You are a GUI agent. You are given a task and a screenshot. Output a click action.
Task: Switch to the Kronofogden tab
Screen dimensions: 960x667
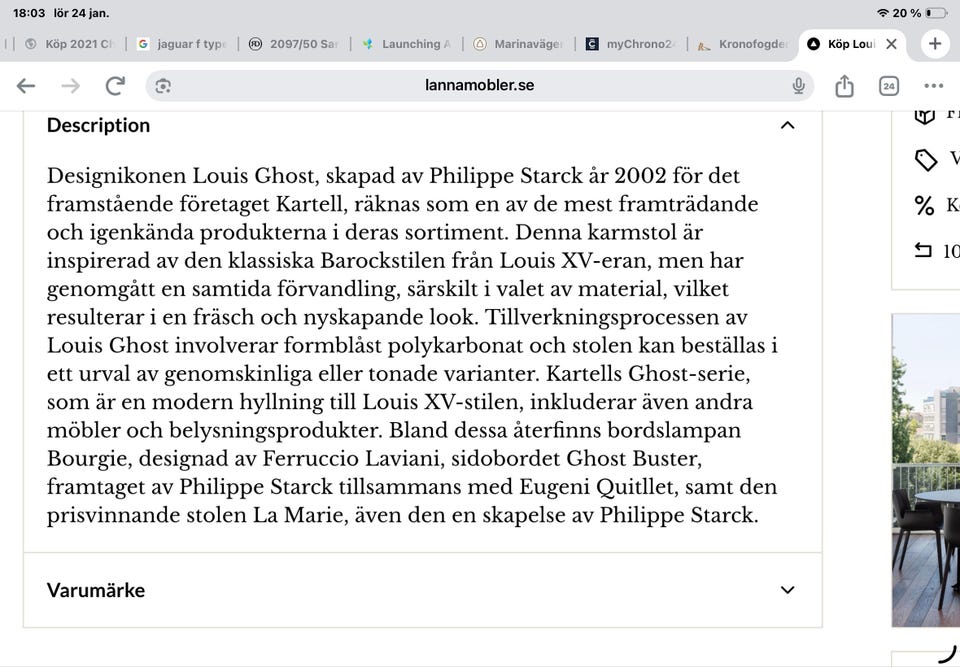(x=740, y=43)
